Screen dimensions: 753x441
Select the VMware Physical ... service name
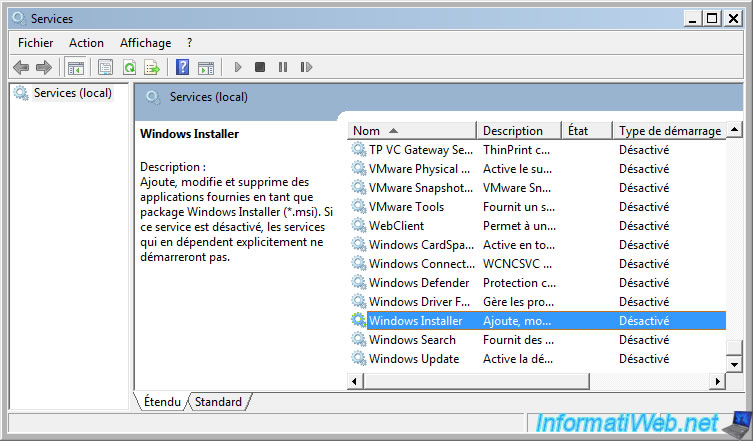(419, 169)
